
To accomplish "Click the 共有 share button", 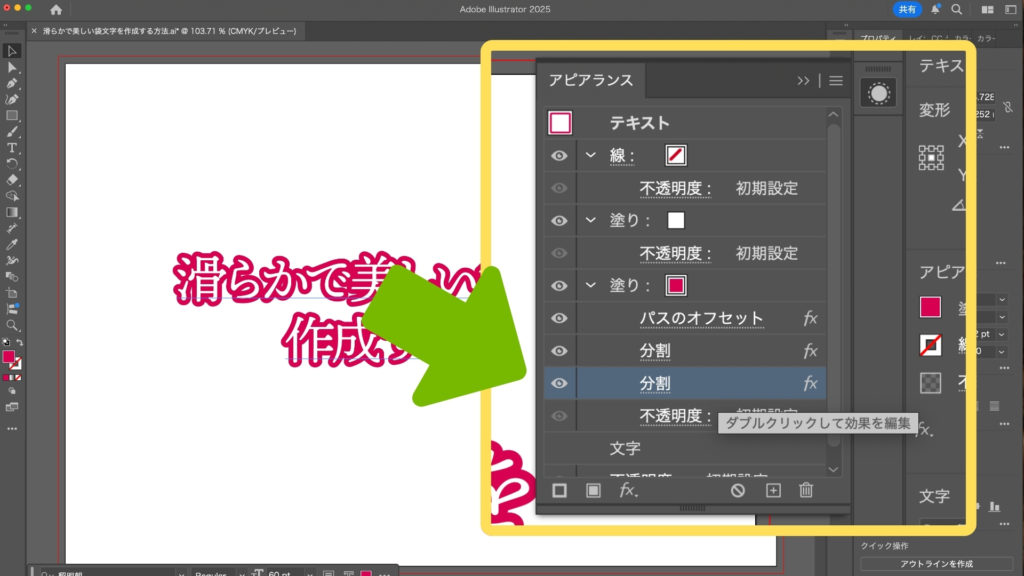I will coord(906,9).
